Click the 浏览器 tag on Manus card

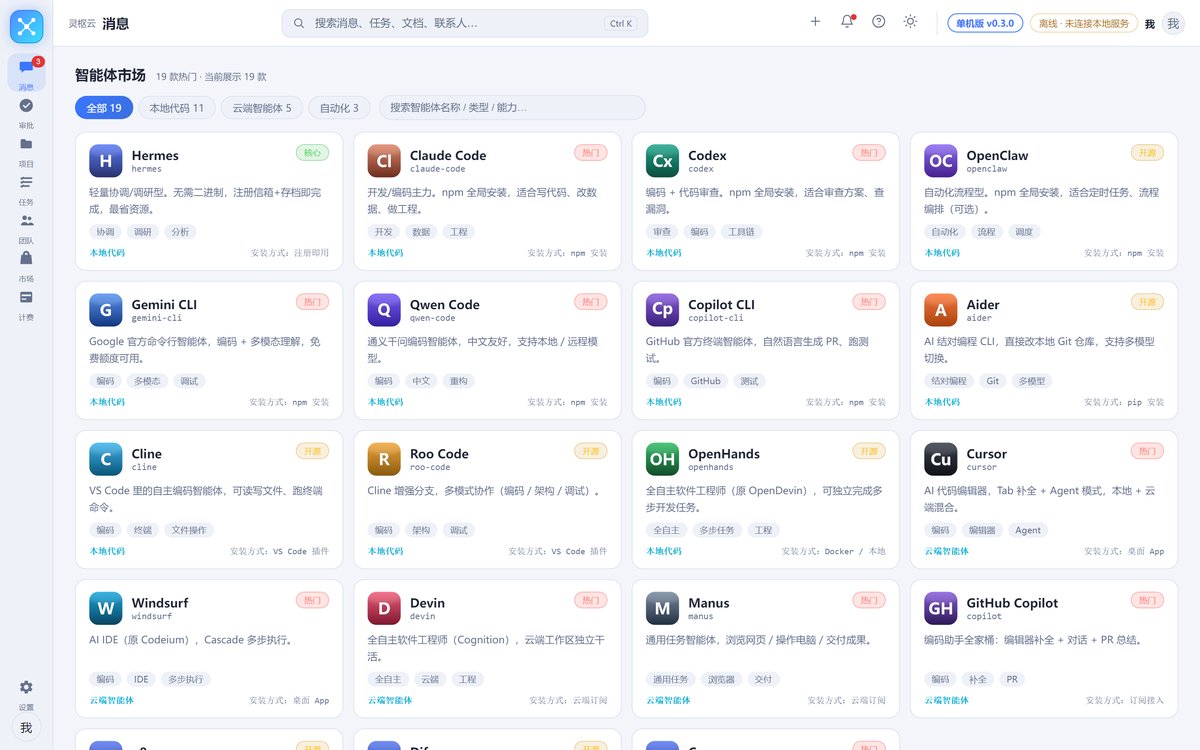coord(721,679)
